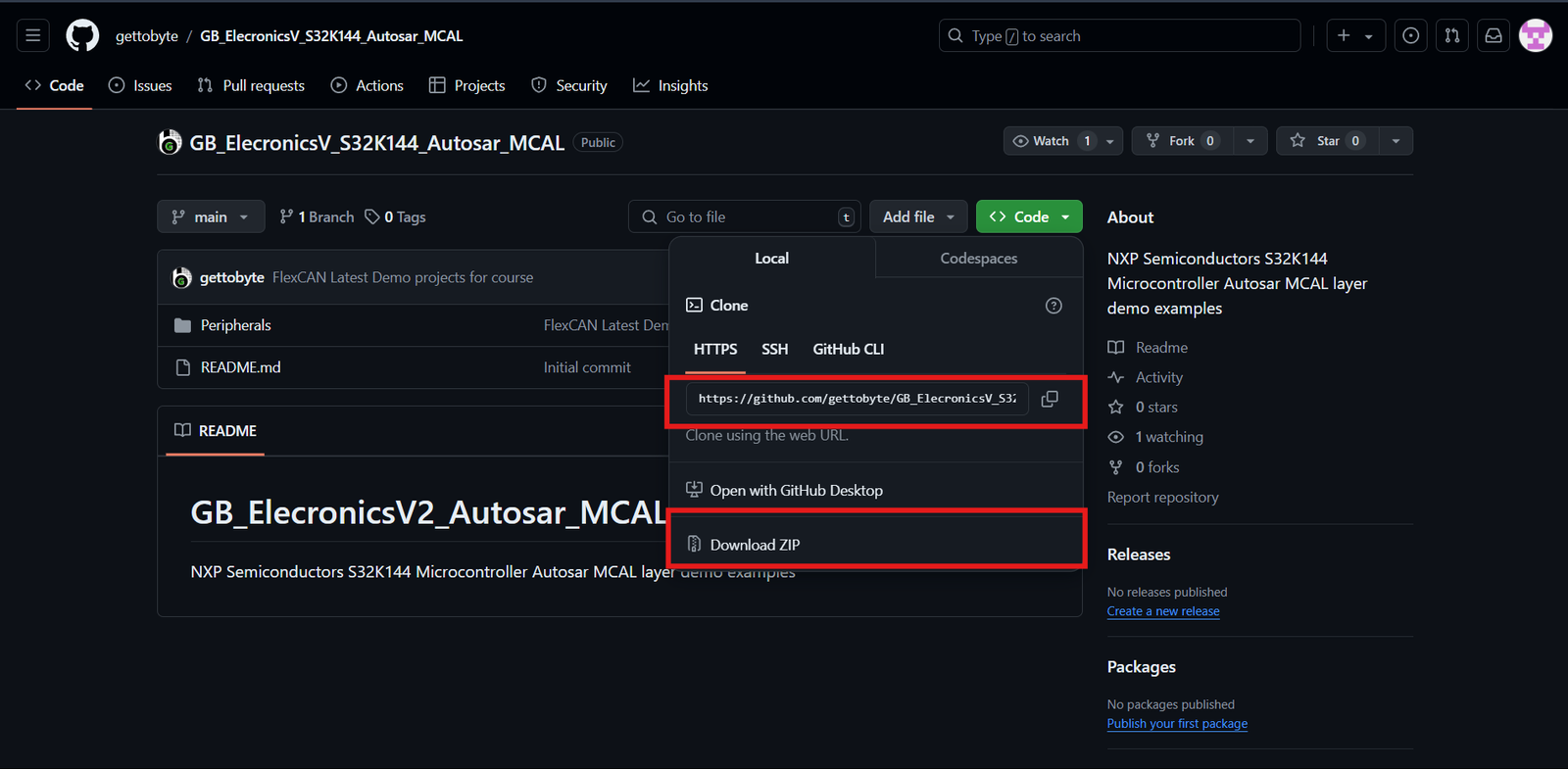Open the Initial commit message link
The image size is (1568, 769).
(x=587, y=367)
